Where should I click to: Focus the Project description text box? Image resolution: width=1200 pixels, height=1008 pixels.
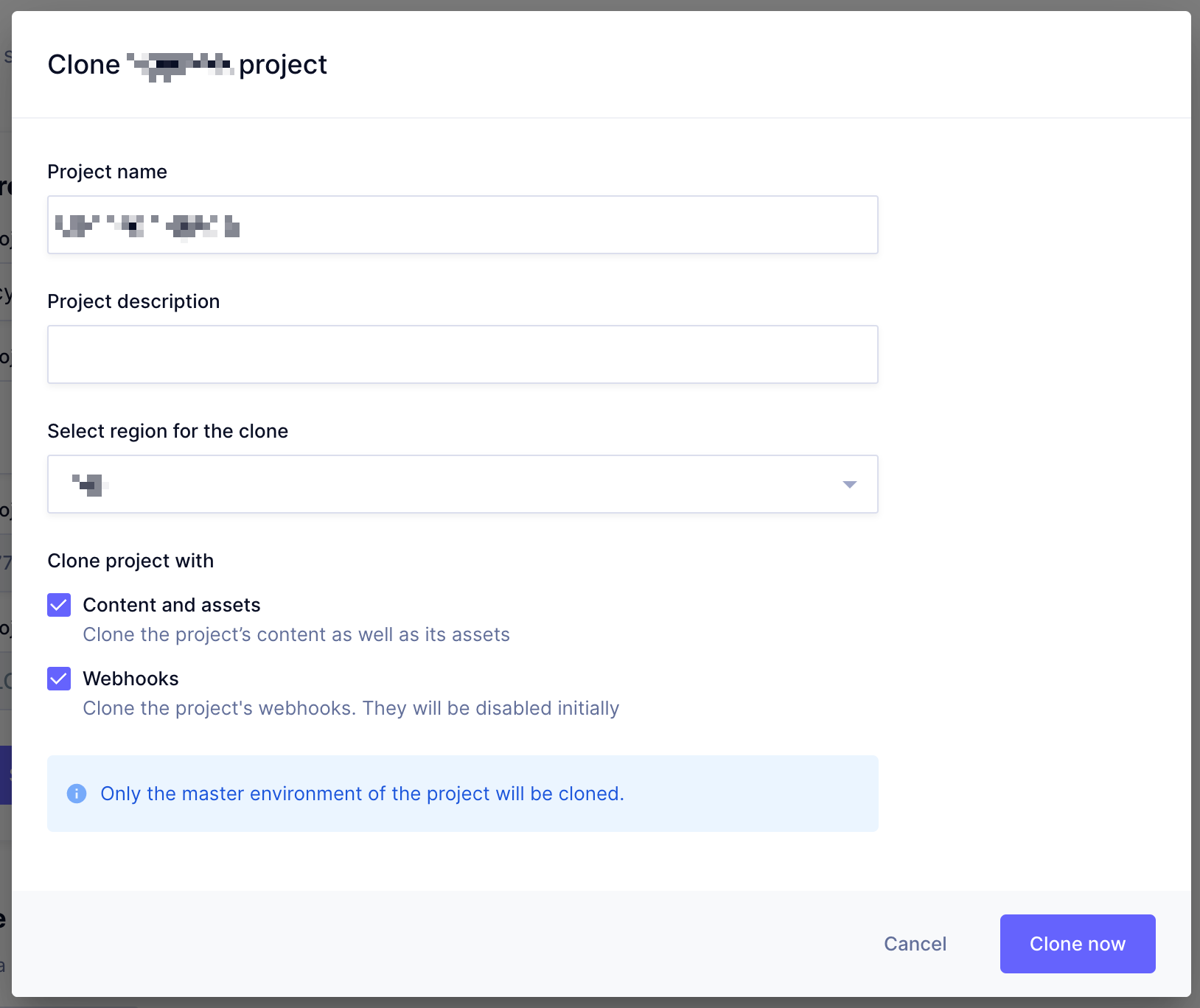[x=462, y=354]
